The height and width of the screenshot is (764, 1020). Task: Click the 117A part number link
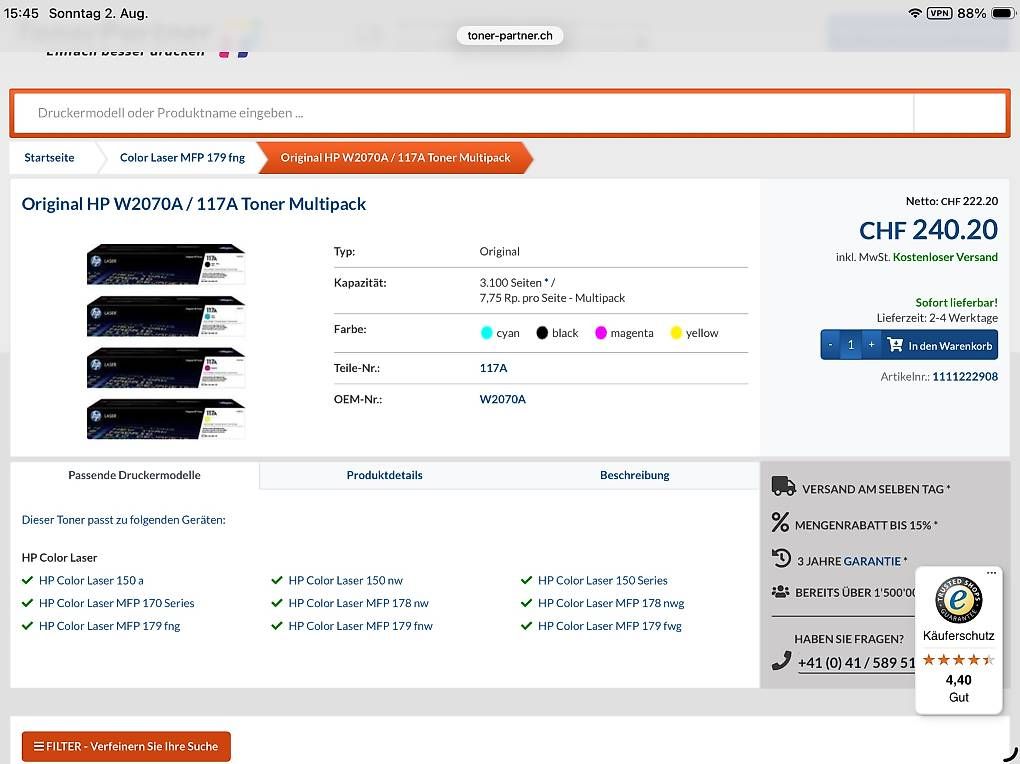click(x=493, y=368)
